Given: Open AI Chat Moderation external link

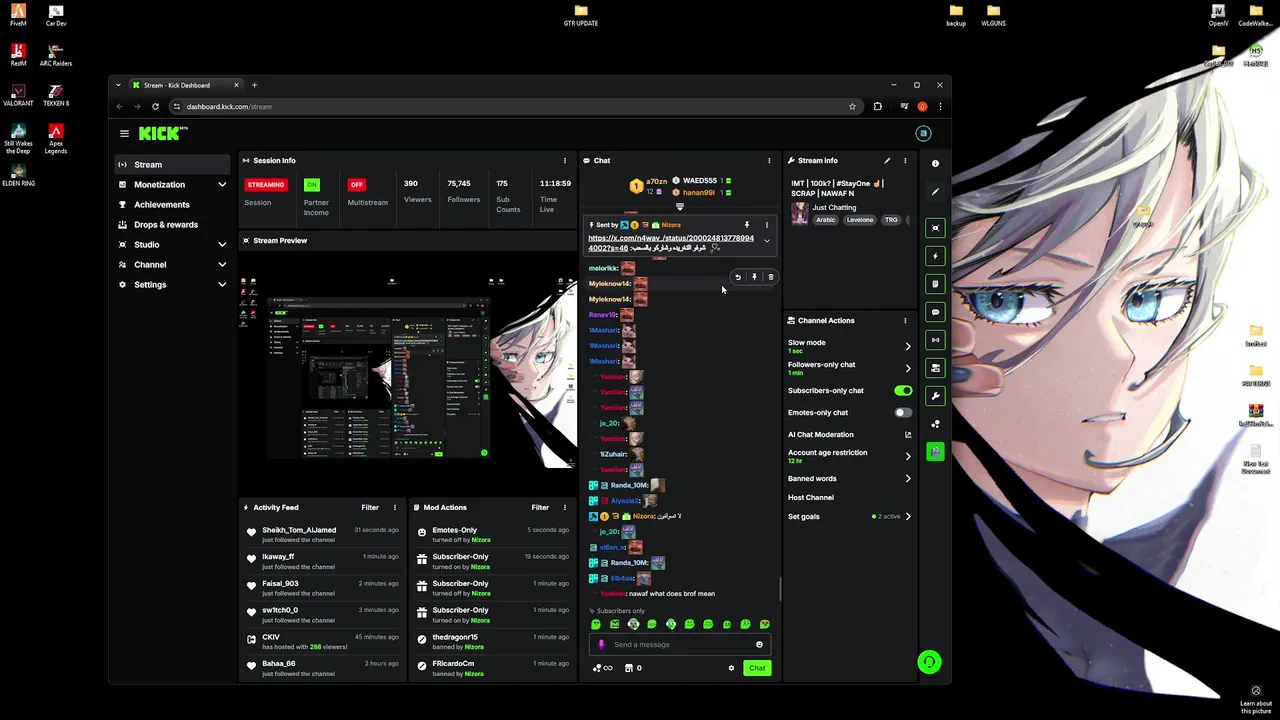Looking at the screenshot, I should tap(908, 435).
